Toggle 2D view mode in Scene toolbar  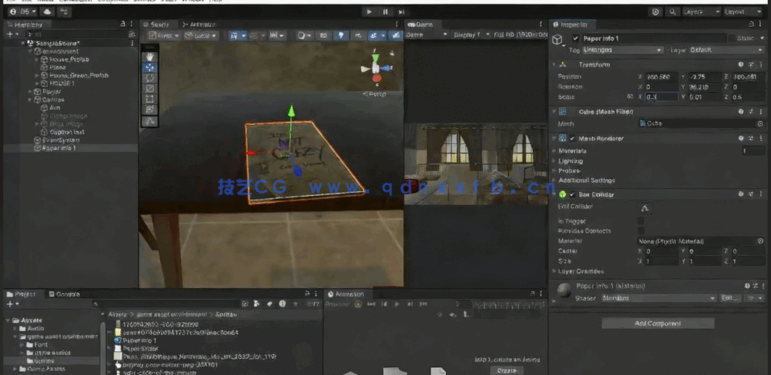tap(324, 35)
